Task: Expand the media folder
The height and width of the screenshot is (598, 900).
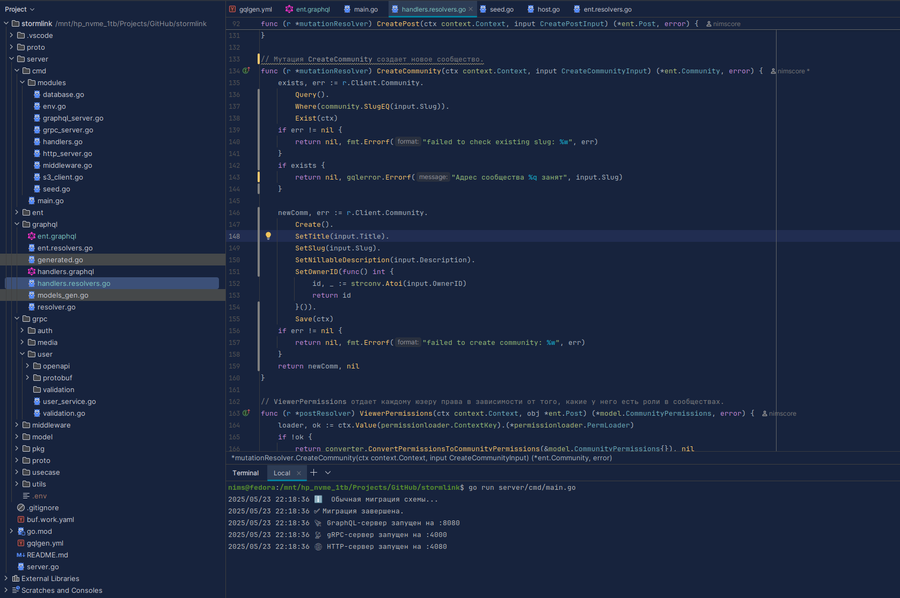Action: (x=22, y=342)
